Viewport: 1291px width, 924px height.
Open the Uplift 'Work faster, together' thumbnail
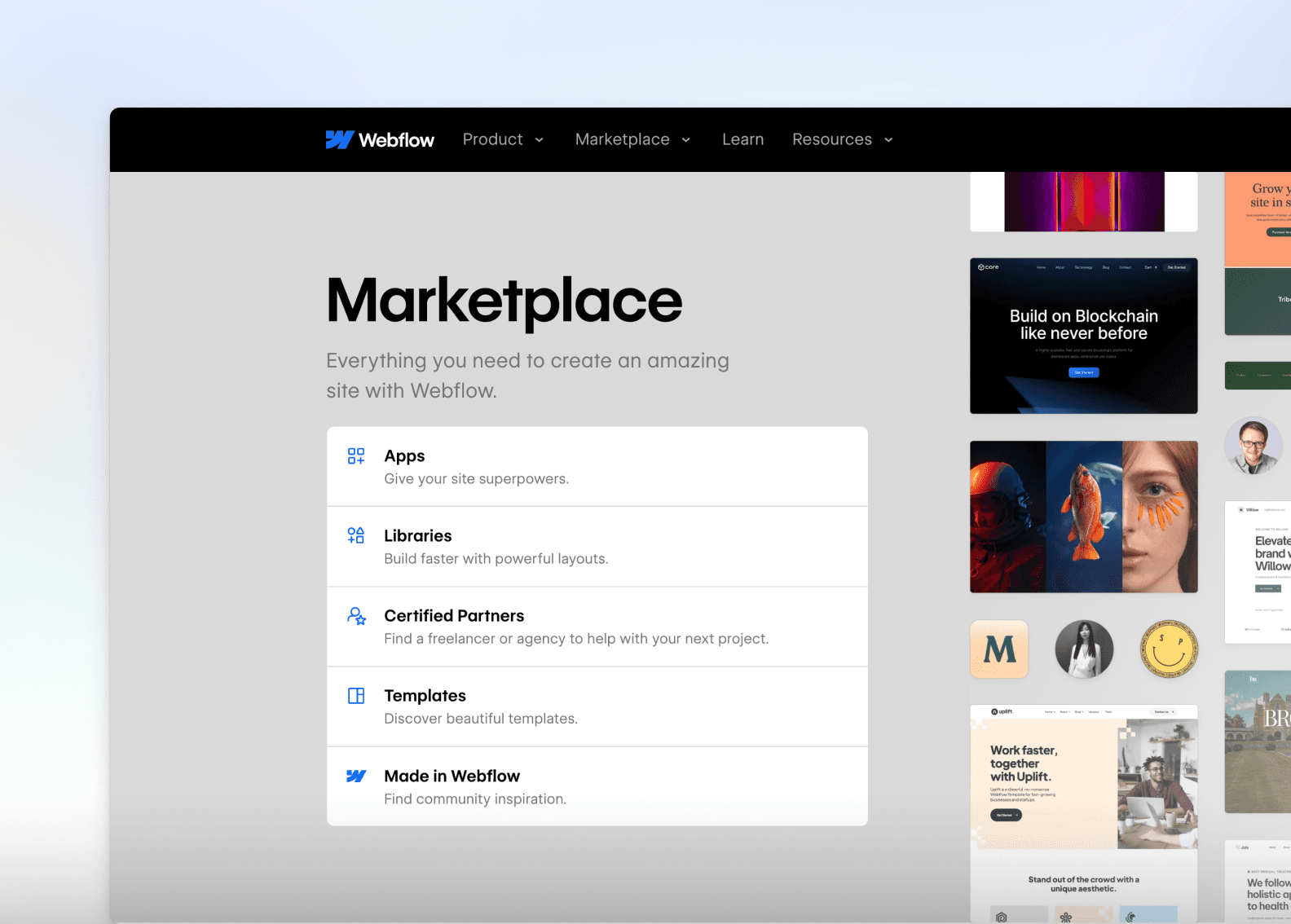[x=1084, y=814]
